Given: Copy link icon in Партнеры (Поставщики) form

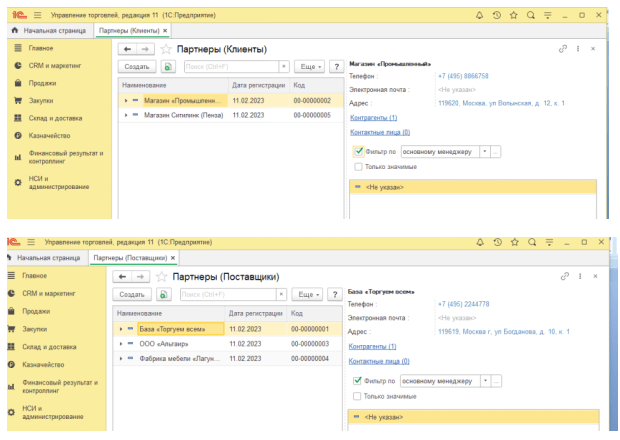Looking at the screenshot, I should (x=565, y=276).
